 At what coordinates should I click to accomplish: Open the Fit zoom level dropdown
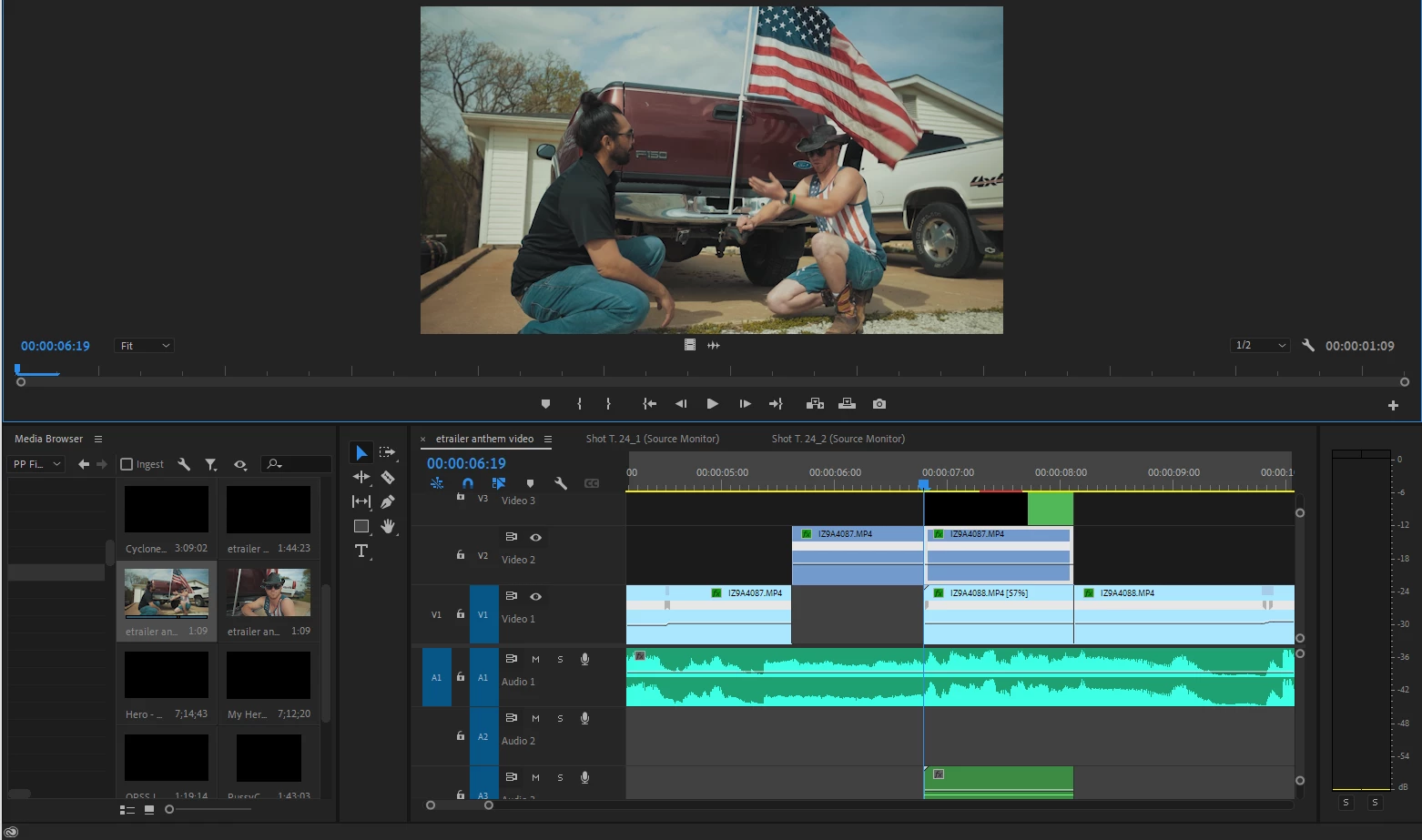pos(144,346)
